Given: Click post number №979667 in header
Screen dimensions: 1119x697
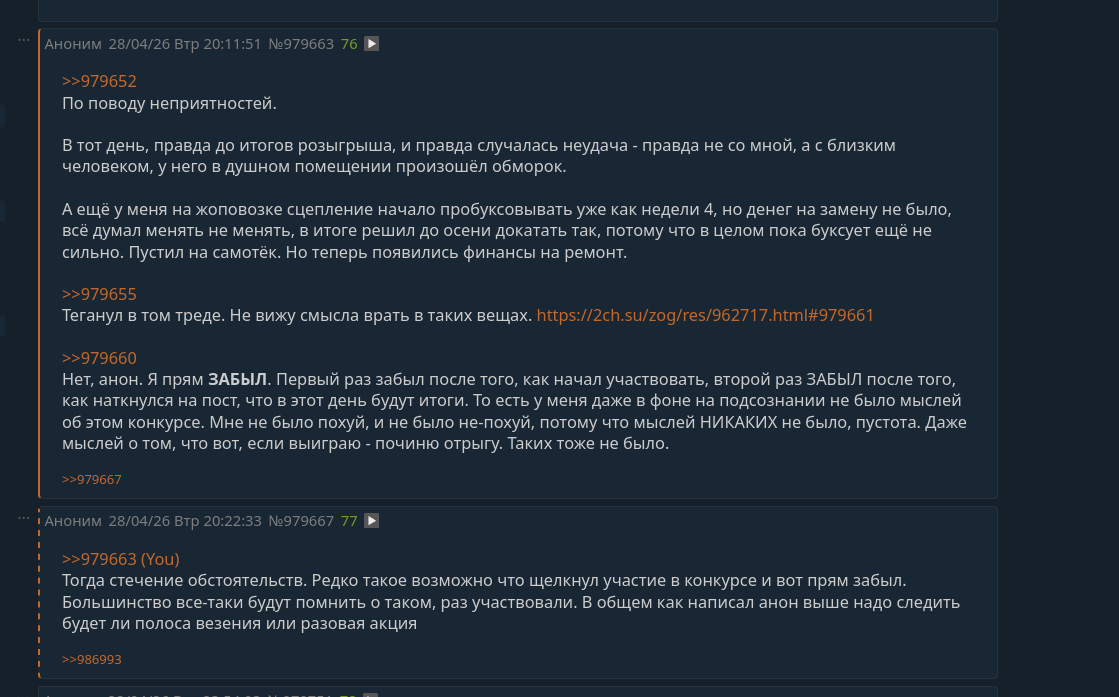Looking at the screenshot, I should (x=301, y=522).
